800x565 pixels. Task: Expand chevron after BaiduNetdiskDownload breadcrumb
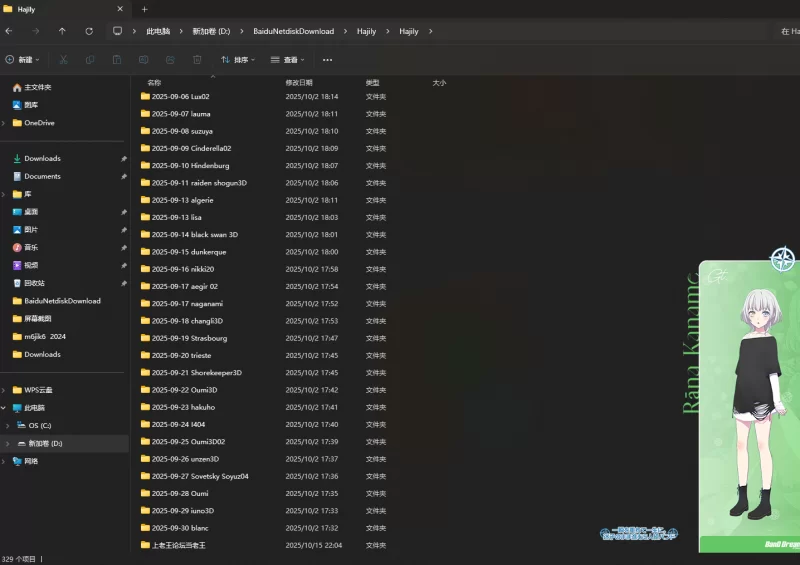tap(345, 31)
